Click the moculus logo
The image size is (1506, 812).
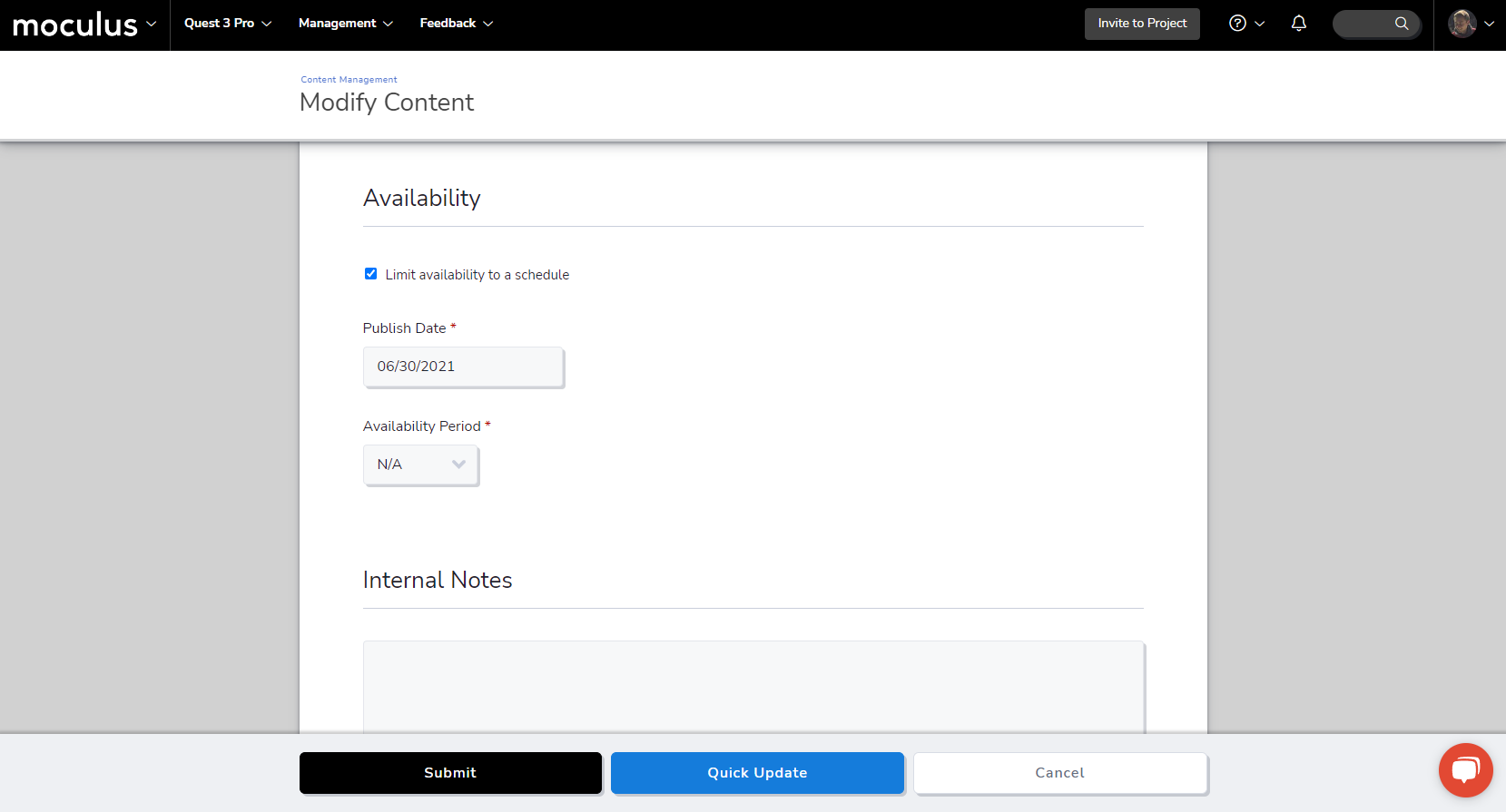(x=74, y=24)
